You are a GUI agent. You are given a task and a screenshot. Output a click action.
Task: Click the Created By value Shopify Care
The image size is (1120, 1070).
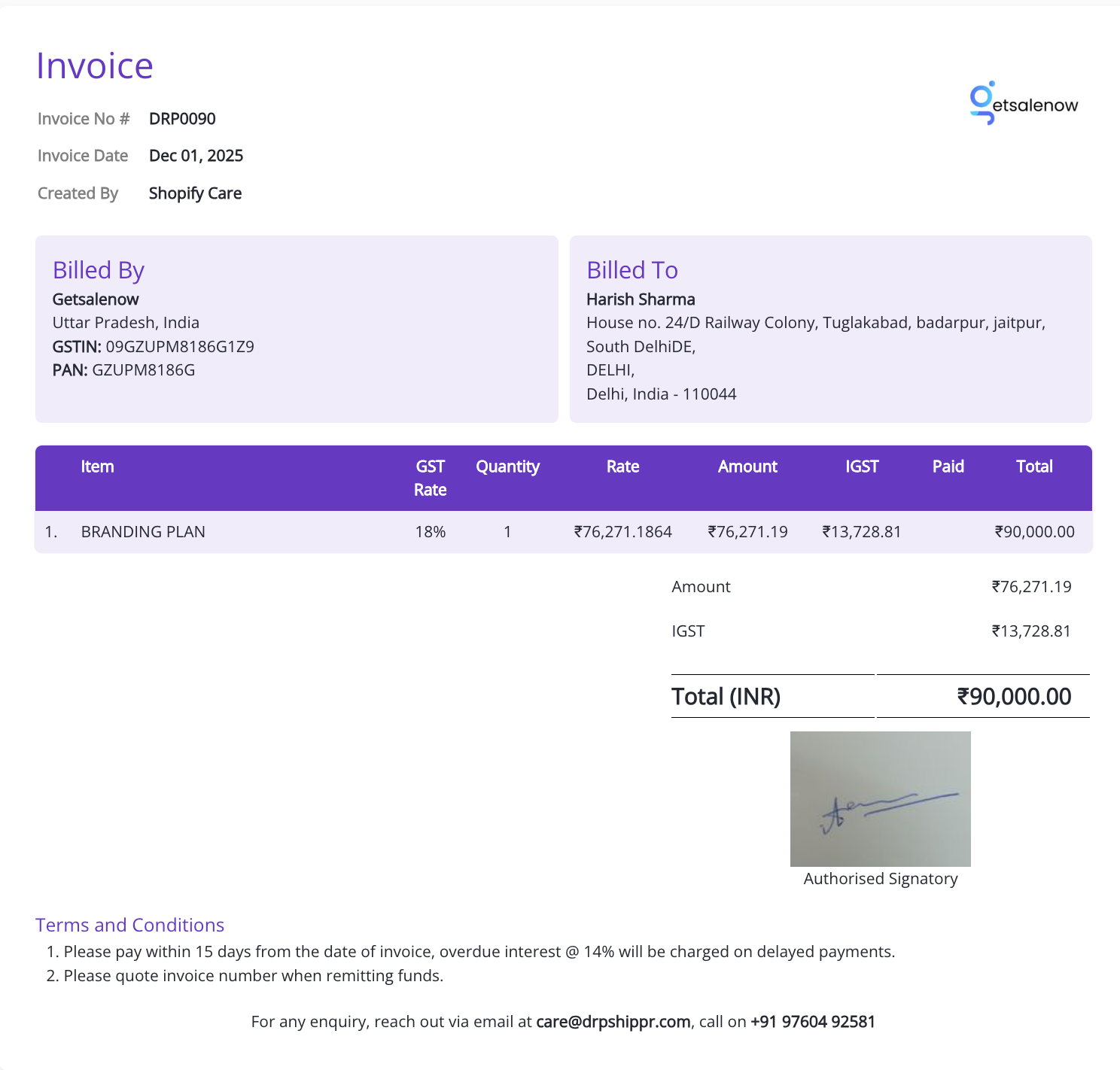195,193
